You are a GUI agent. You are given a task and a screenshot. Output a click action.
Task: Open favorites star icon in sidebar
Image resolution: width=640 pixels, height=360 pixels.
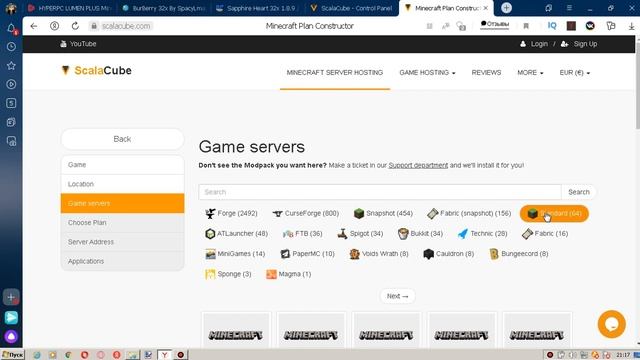(x=11, y=66)
